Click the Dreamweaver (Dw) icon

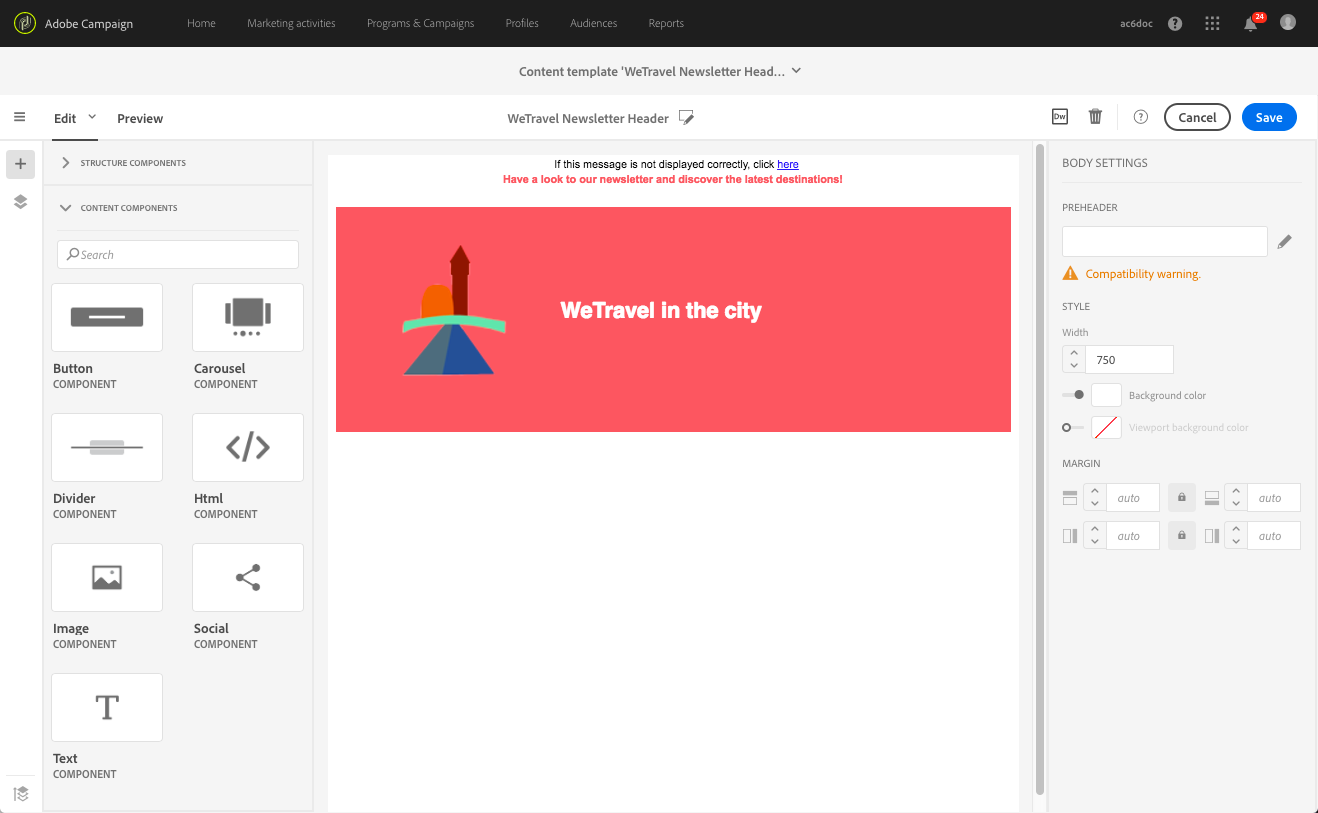pyautogui.click(x=1060, y=117)
